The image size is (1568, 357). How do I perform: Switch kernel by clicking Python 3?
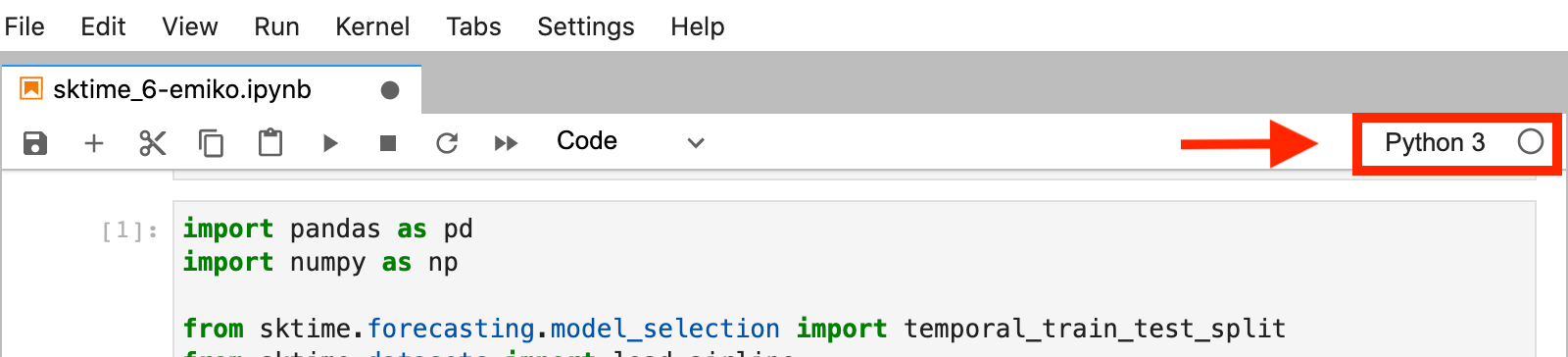pos(1435,143)
